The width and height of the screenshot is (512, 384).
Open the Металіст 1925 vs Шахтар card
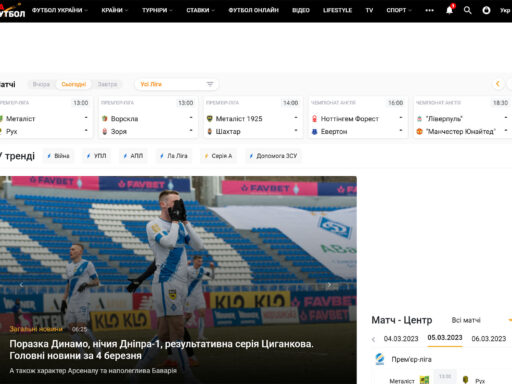(x=253, y=117)
